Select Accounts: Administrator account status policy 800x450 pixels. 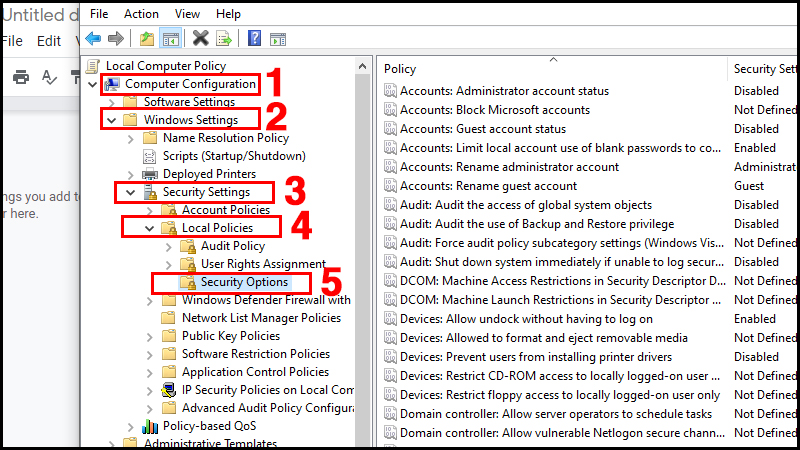point(504,91)
